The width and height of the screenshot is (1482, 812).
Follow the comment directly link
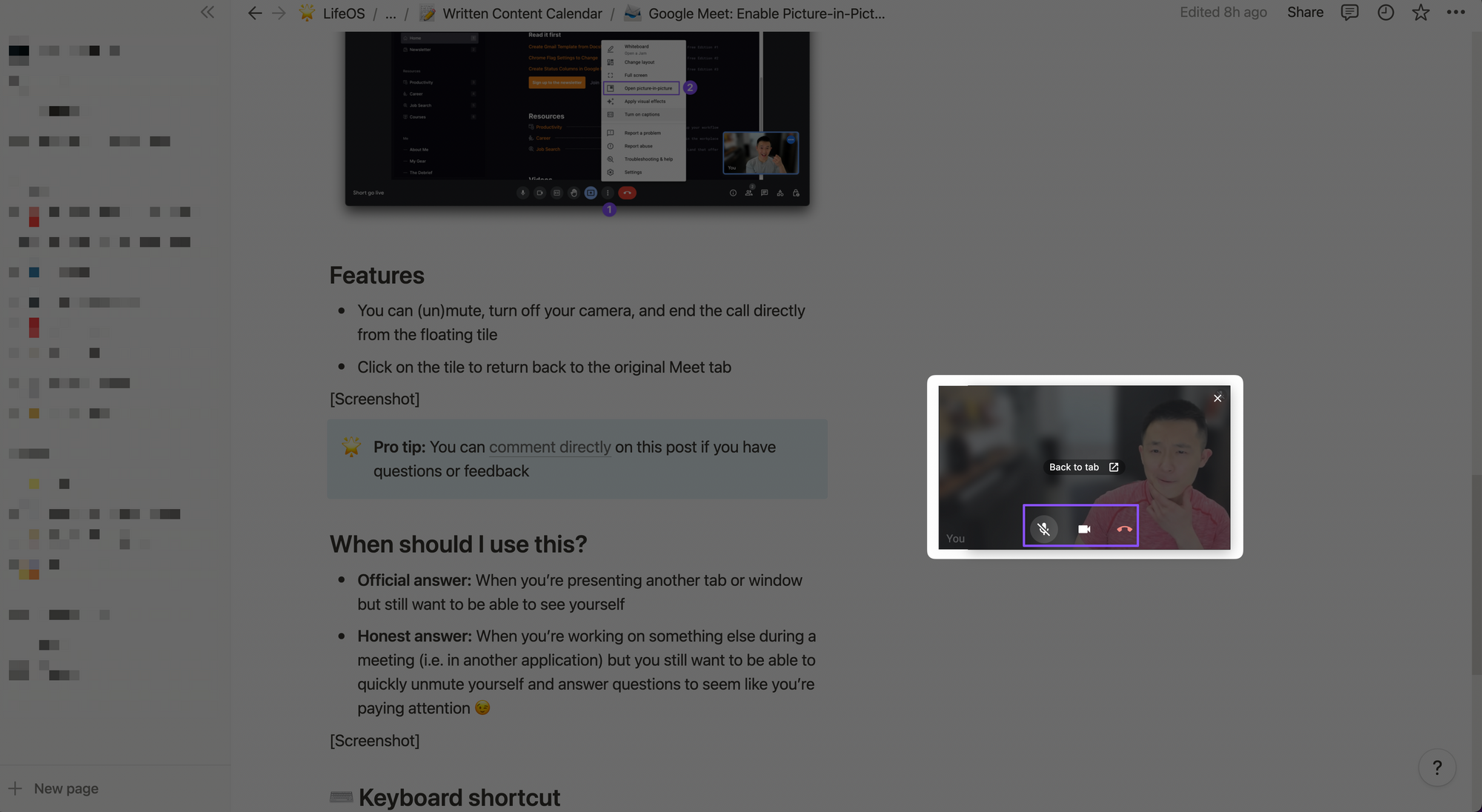[550, 447]
